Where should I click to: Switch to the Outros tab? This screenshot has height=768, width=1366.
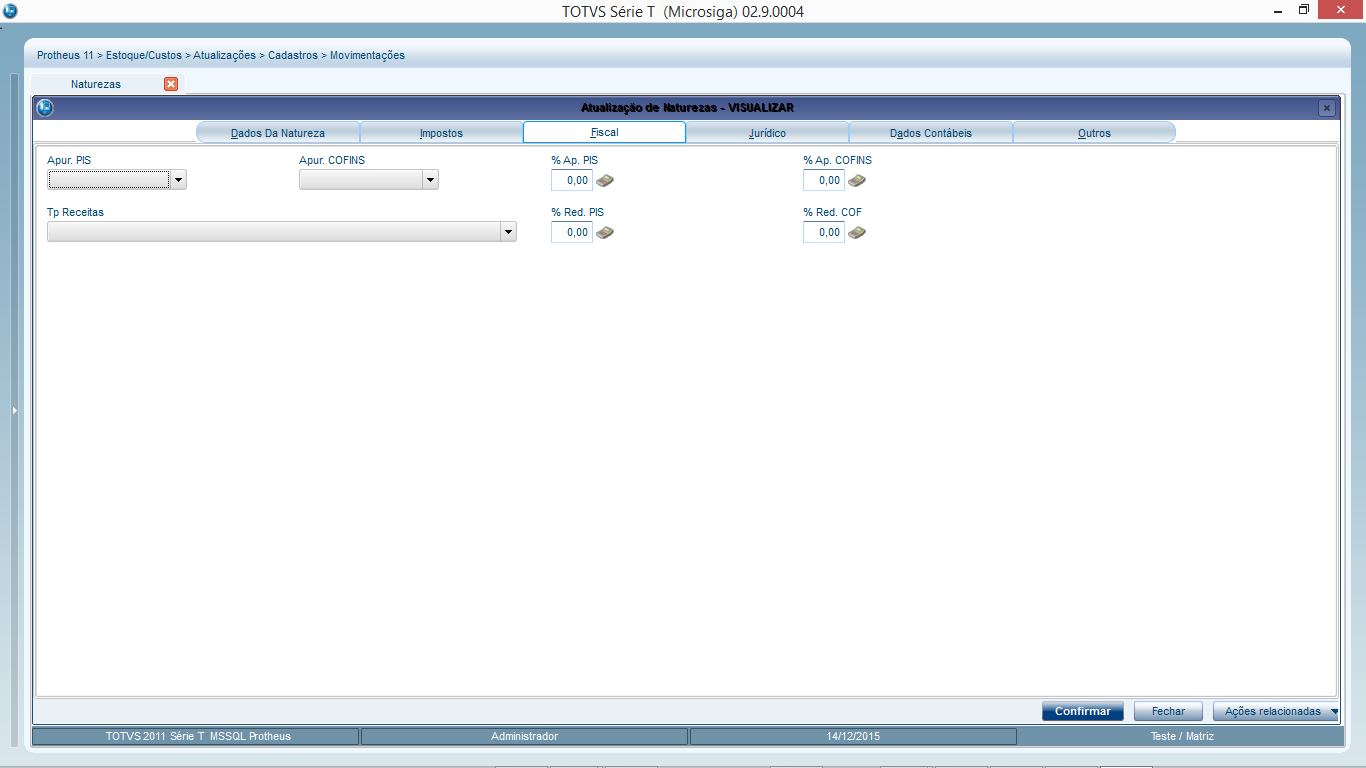(x=1094, y=132)
